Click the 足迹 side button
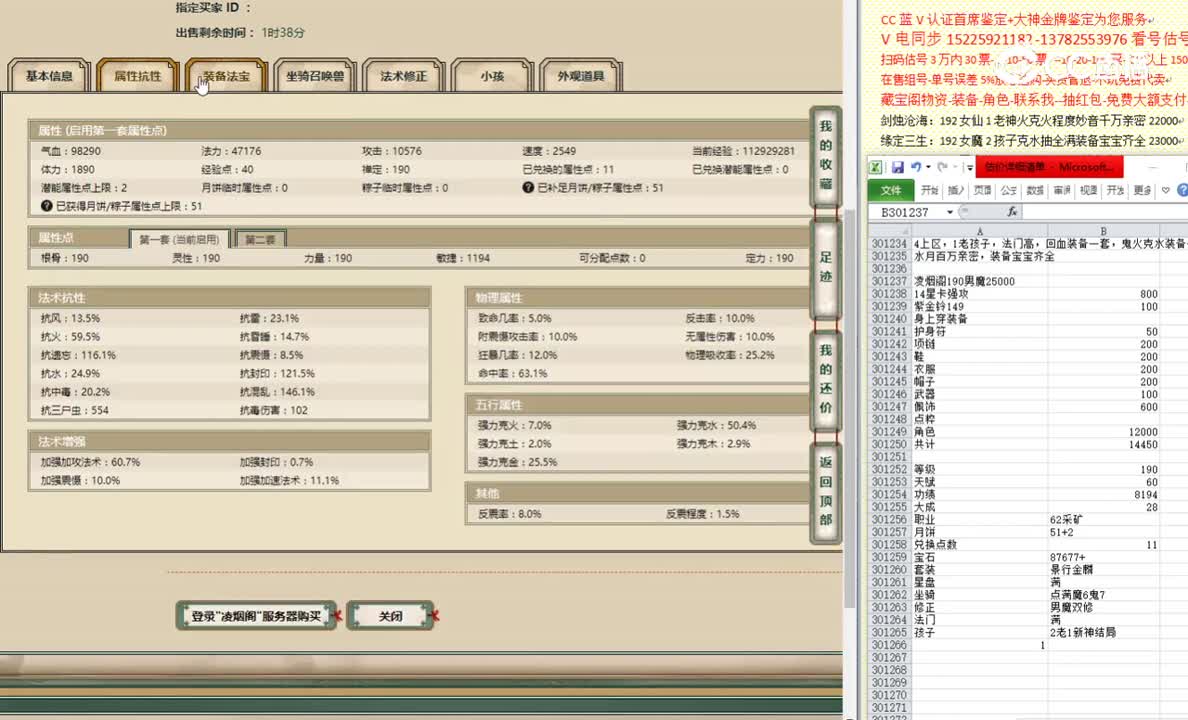The height and width of the screenshot is (720, 1188). [826, 267]
